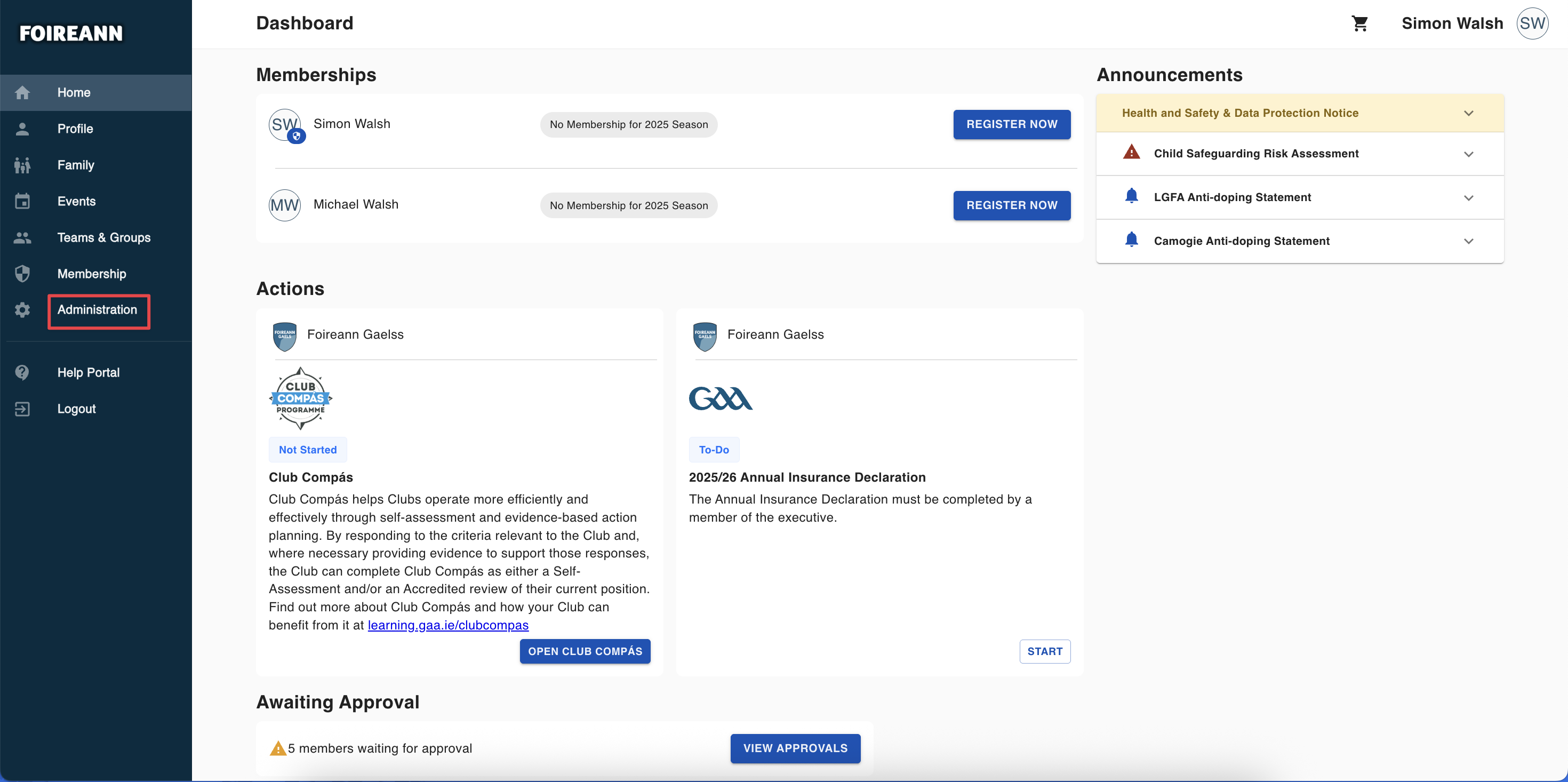
Task: Click Register Now for Michael Walsh
Action: coord(1011,205)
